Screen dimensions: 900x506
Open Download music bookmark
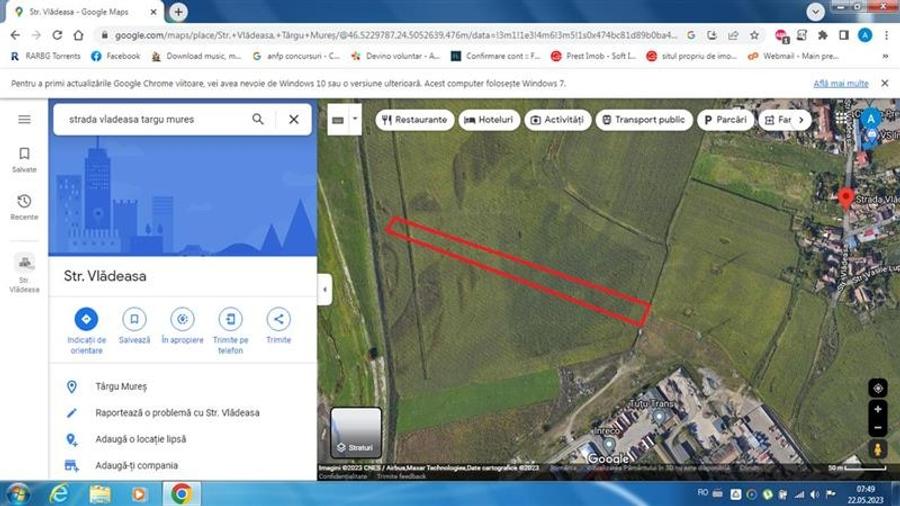pyautogui.click(x=196, y=56)
